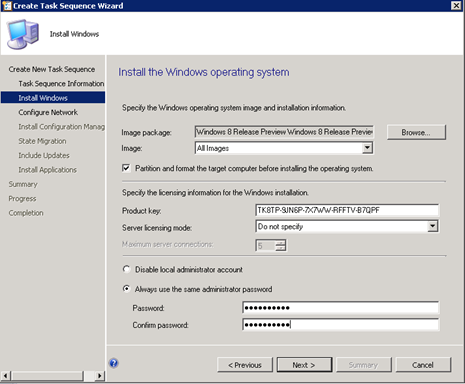Click the wizard icon in the title bar
Image resolution: width=465 pixels, height=384 pixels.
click(x=7, y=6)
